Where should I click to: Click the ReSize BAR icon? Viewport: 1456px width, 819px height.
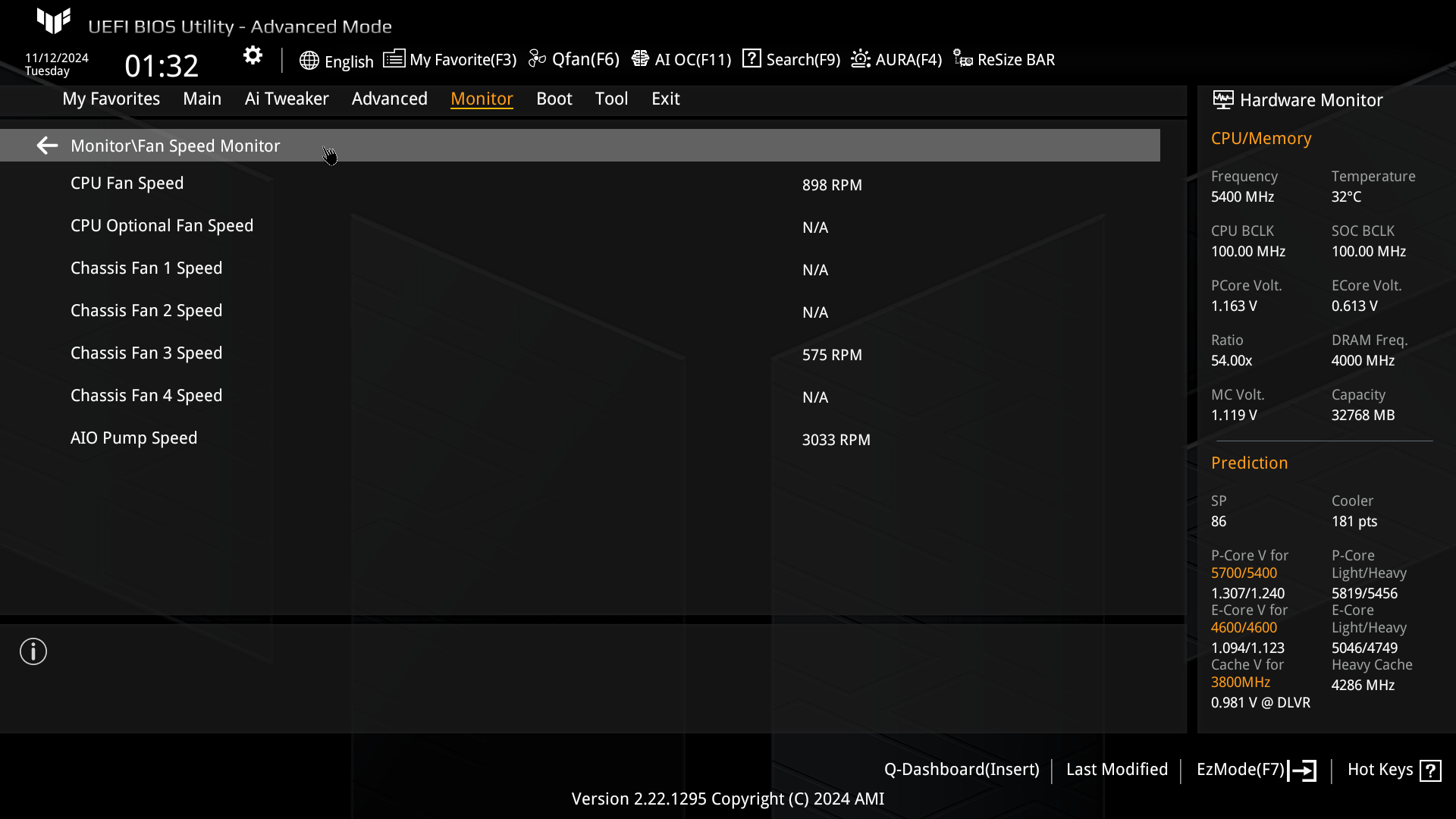[963, 59]
